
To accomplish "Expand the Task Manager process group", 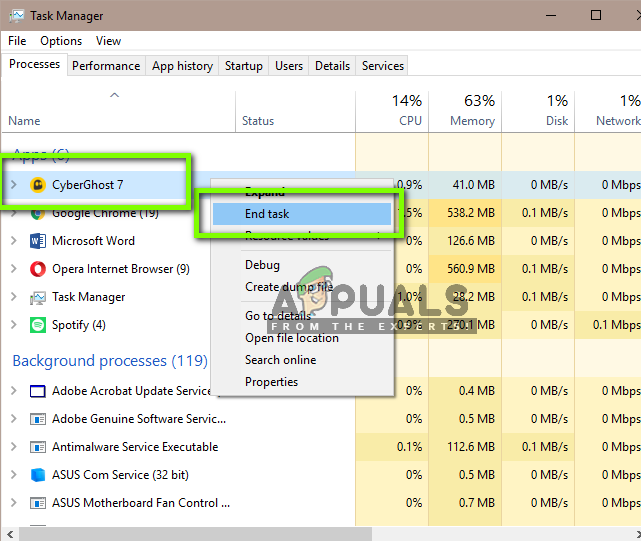I will coord(13,297).
